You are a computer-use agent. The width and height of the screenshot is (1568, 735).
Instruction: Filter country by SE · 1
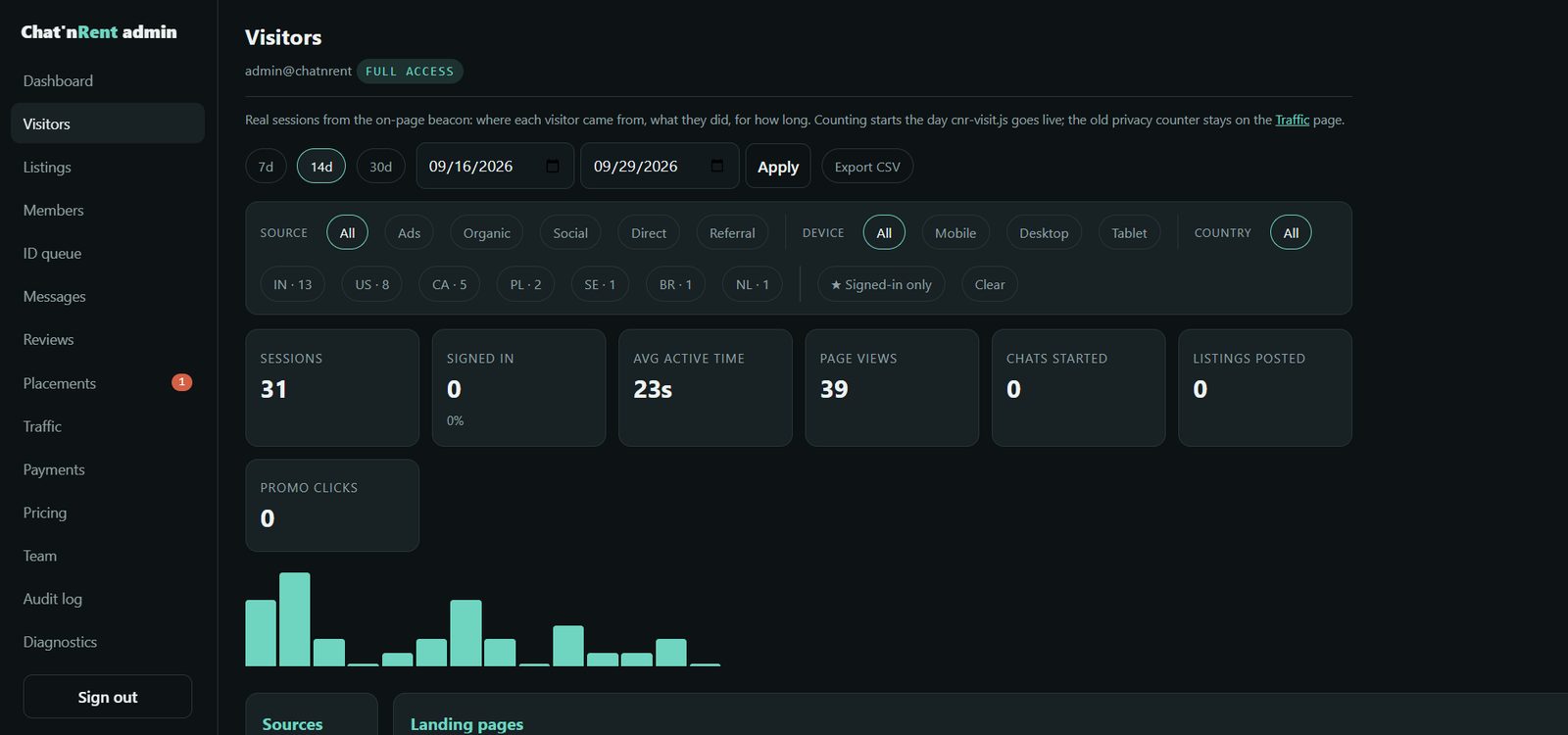tap(600, 284)
